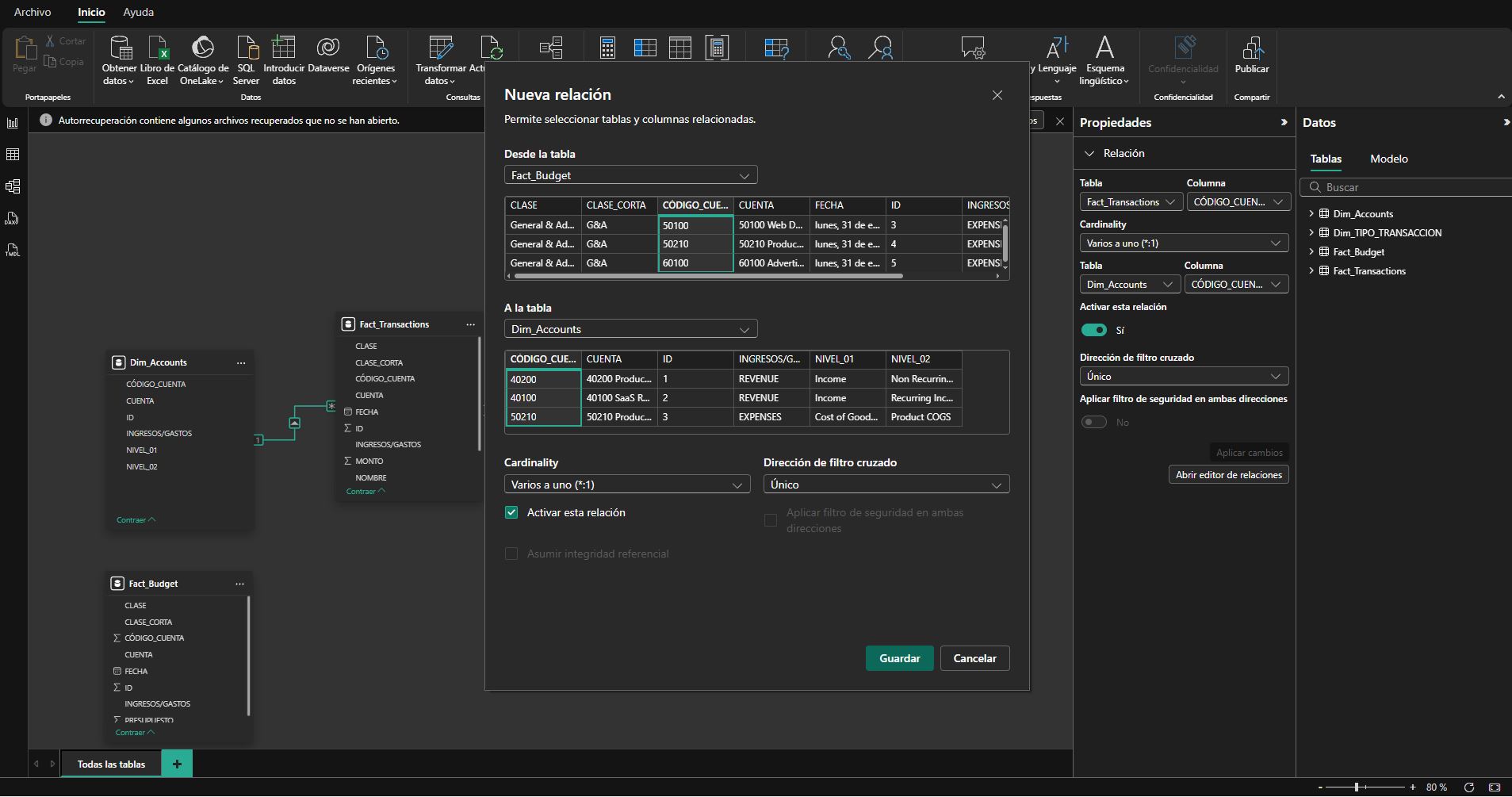Image resolution: width=1512 pixels, height=797 pixels.
Task: Toggle the security filter switch labeled No
Action: click(x=1094, y=422)
